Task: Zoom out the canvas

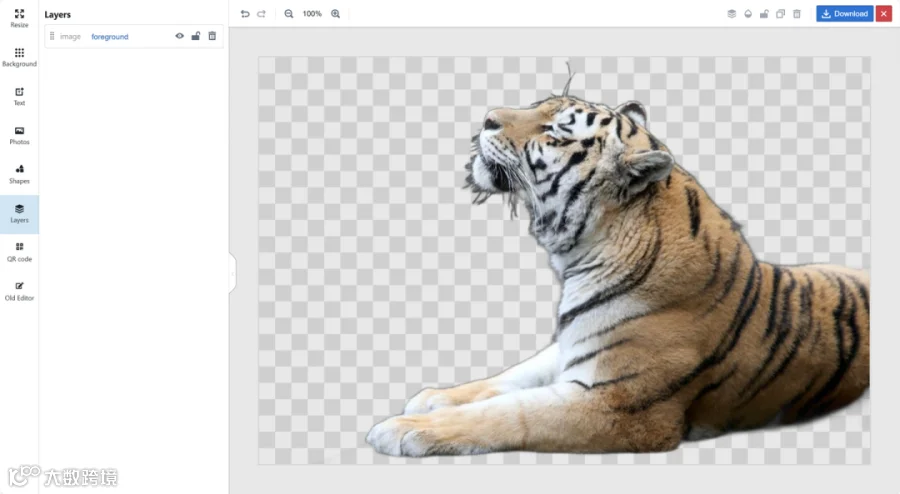Action: pyautogui.click(x=289, y=14)
